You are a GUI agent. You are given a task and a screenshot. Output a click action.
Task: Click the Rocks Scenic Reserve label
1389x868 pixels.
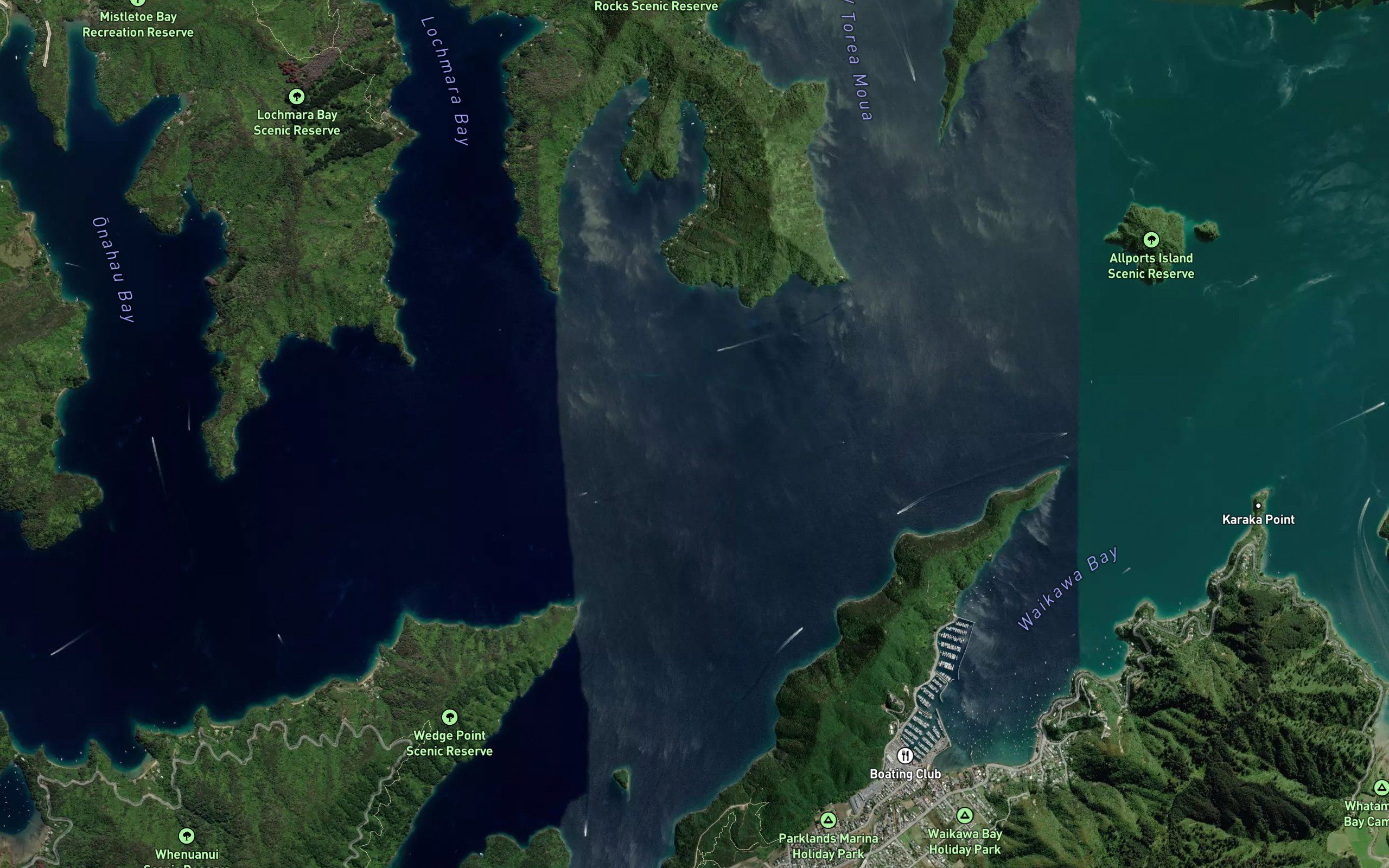pyautogui.click(x=655, y=7)
